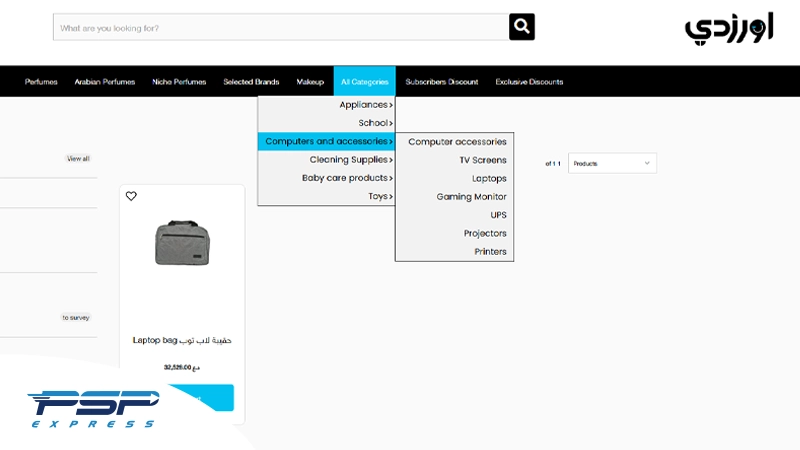The image size is (800, 450).
Task: Select Makeup in the nav bar
Action: pos(310,82)
